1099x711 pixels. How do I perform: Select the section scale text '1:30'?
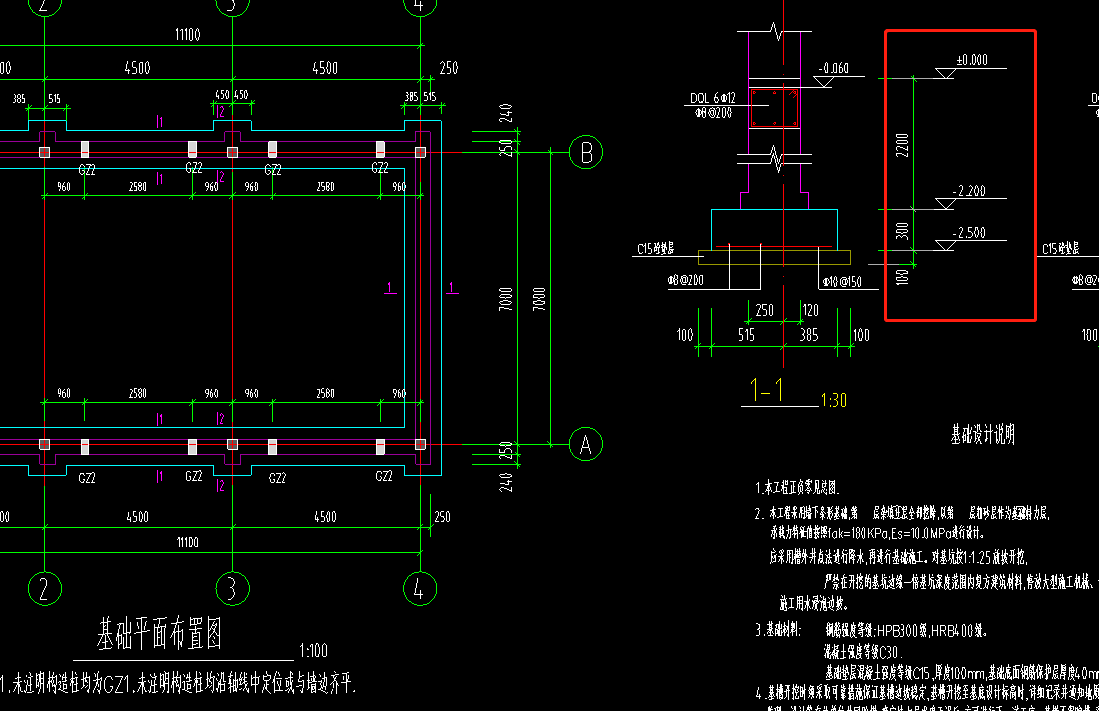coord(833,400)
